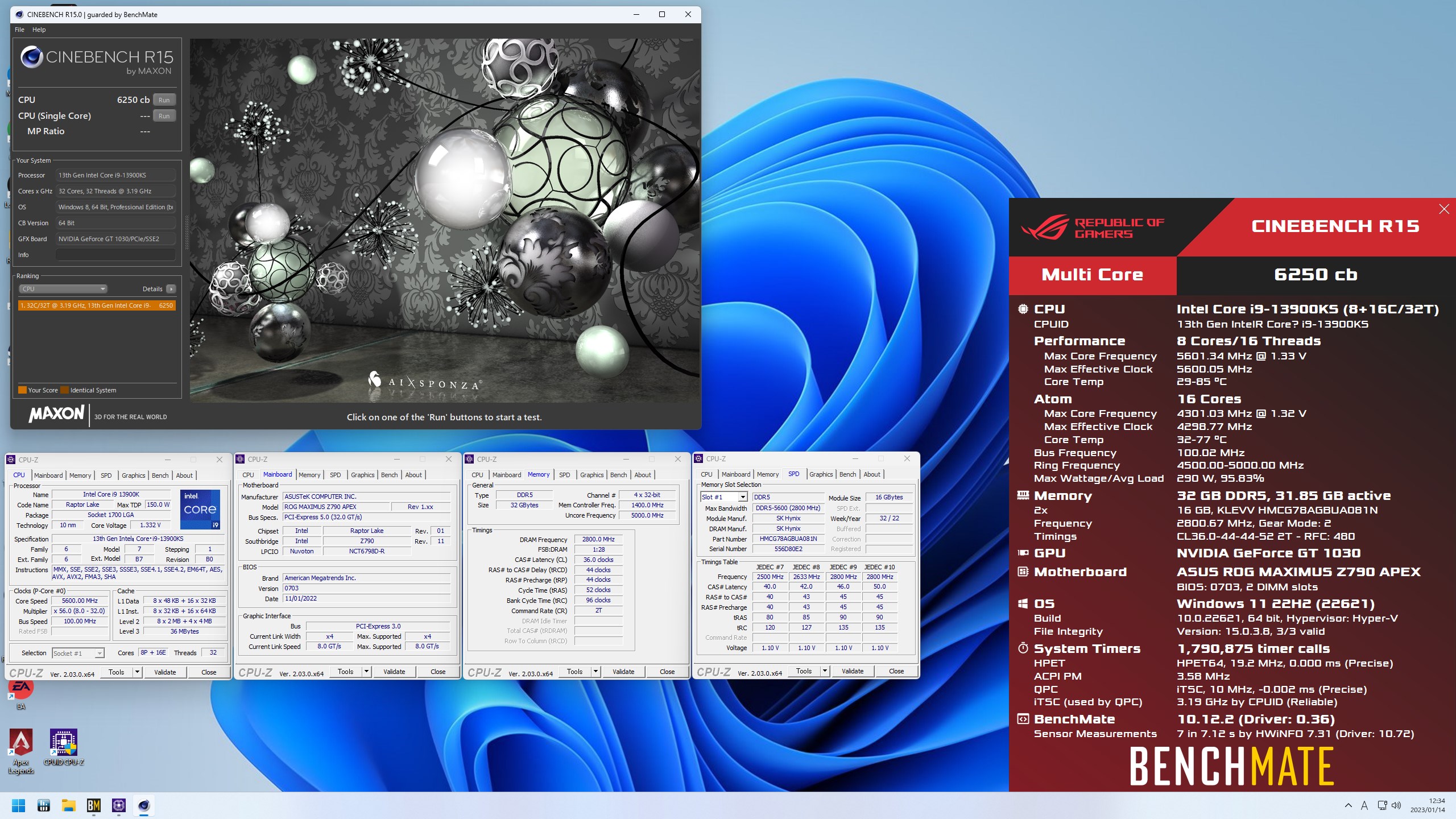Open the CPUID CPU-Z desktop shortcut
Image resolution: width=1456 pixels, height=819 pixels.
pos(64,747)
